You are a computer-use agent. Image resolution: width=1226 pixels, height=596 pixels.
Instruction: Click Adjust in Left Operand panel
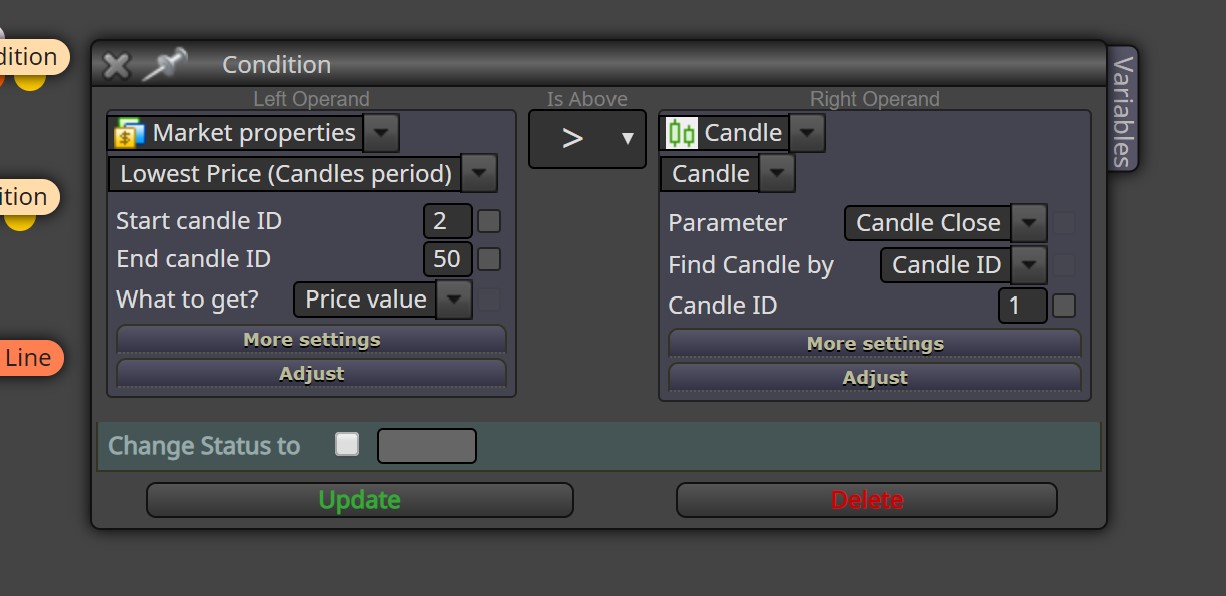[x=312, y=373]
